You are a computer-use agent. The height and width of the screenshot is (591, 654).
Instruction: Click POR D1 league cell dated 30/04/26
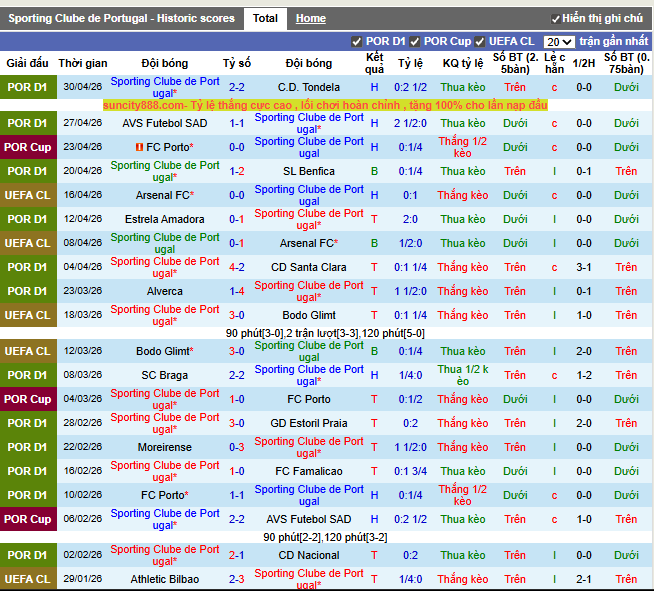(28, 88)
